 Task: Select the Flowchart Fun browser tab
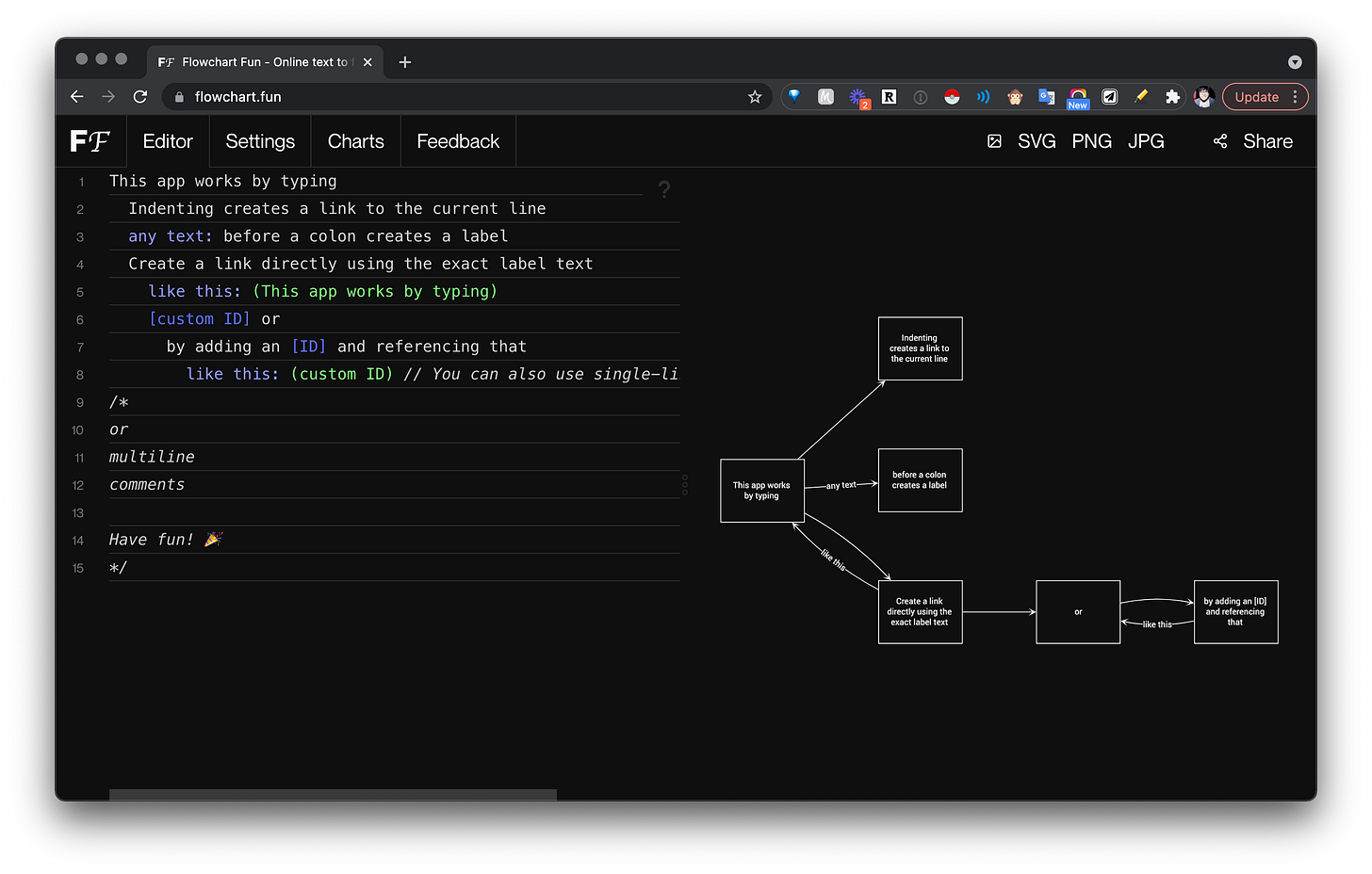click(x=265, y=62)
